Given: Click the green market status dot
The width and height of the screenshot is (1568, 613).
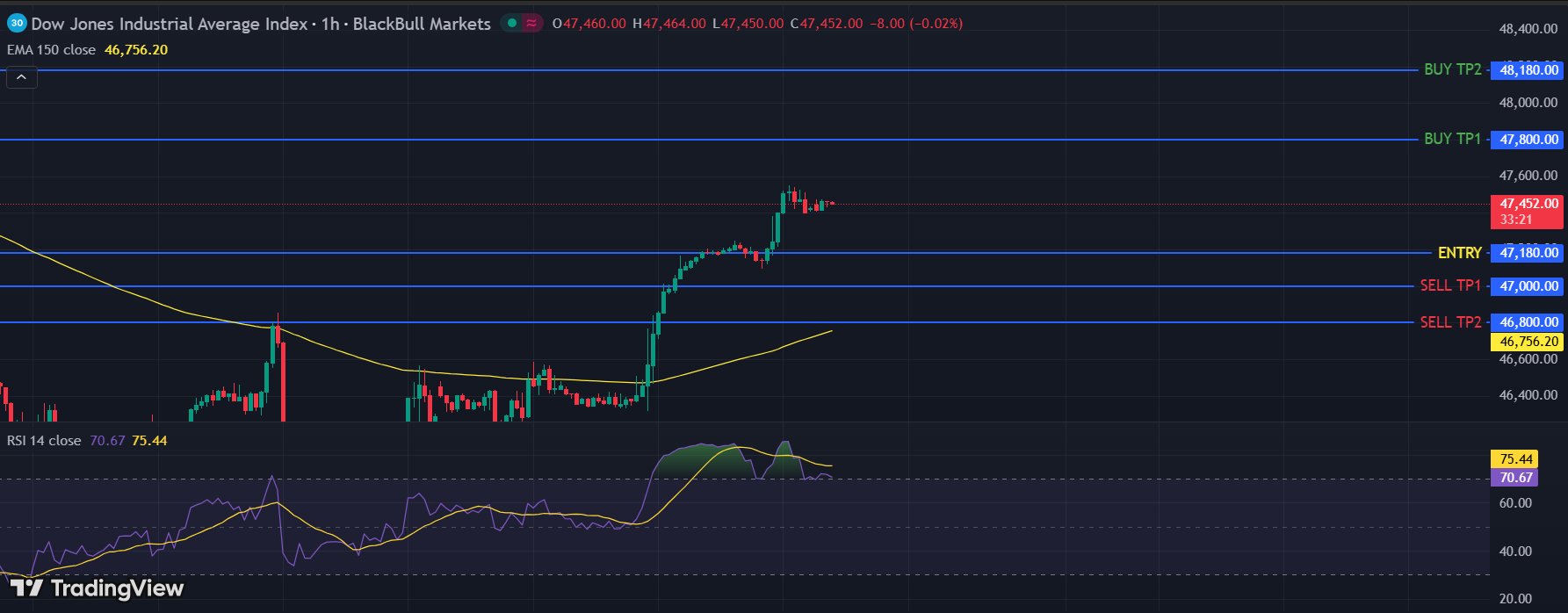Looking at the screenshot, I should 512,24.
